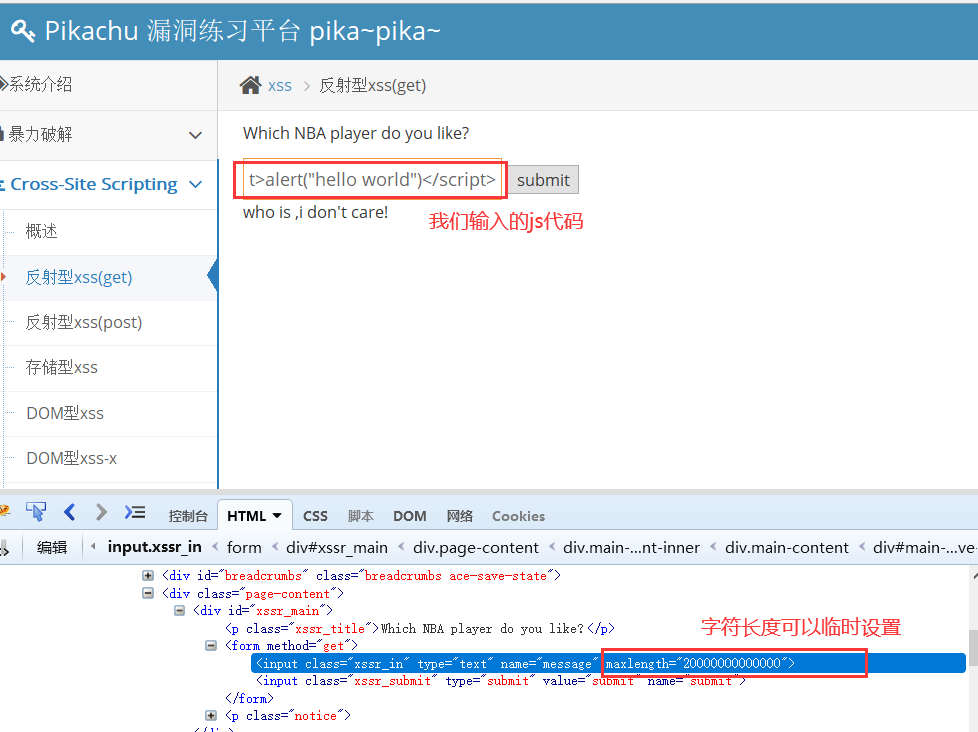
Task: Switch to Cookies panel tab
Action: 518,516
